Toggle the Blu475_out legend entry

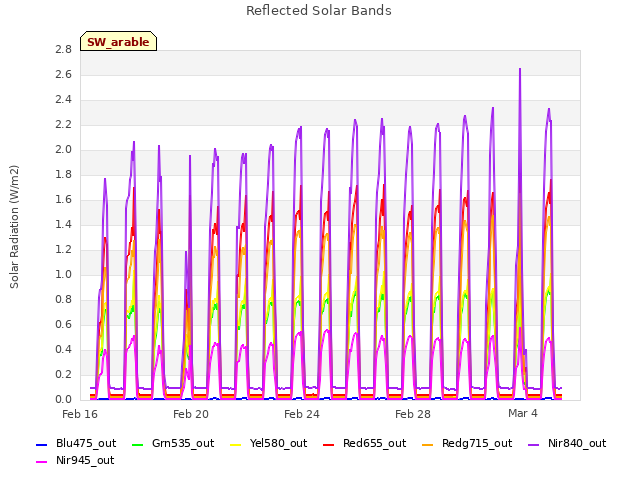click(76, 443)
